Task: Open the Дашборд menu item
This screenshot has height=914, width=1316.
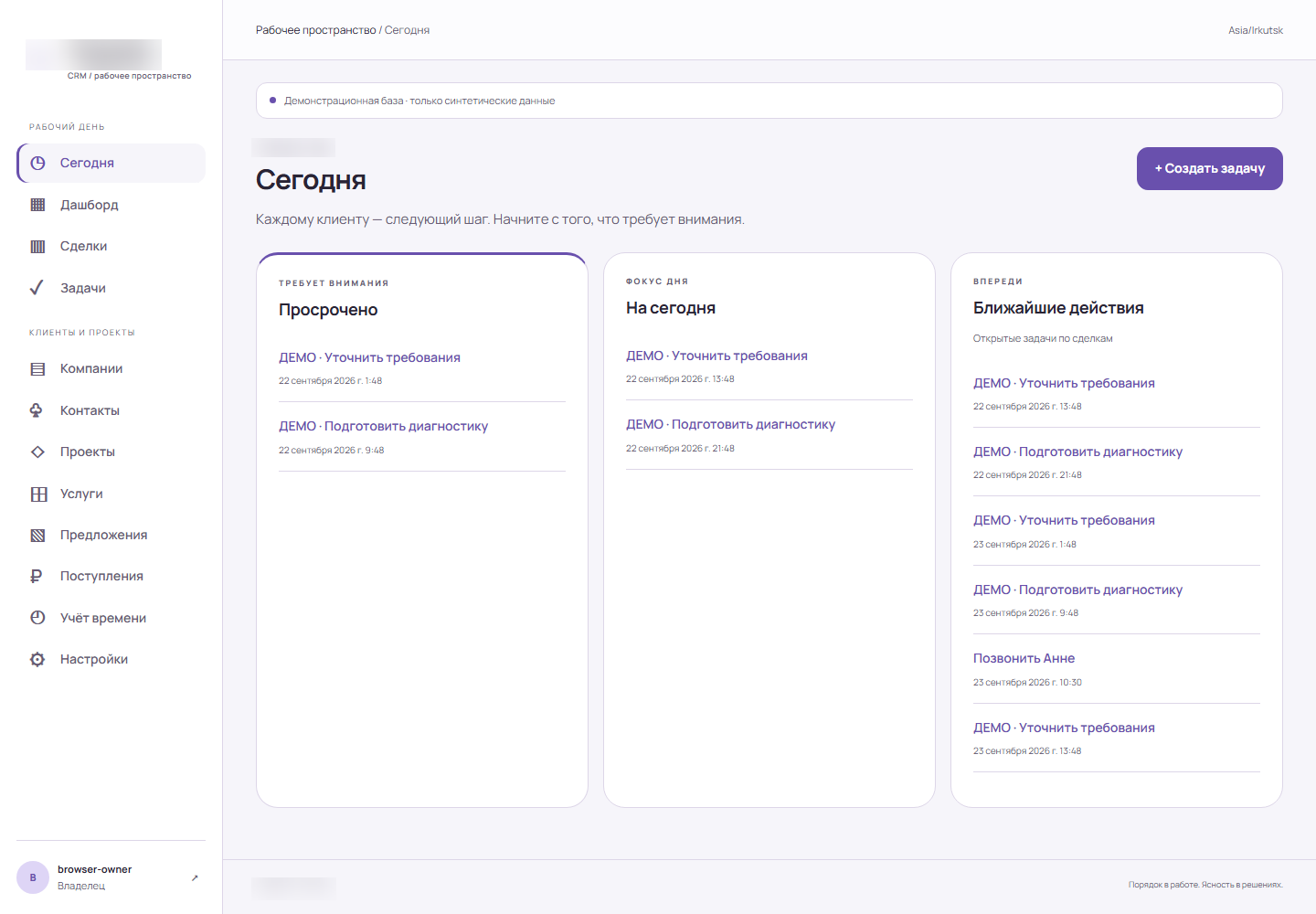Action: [x=111, y=205]
